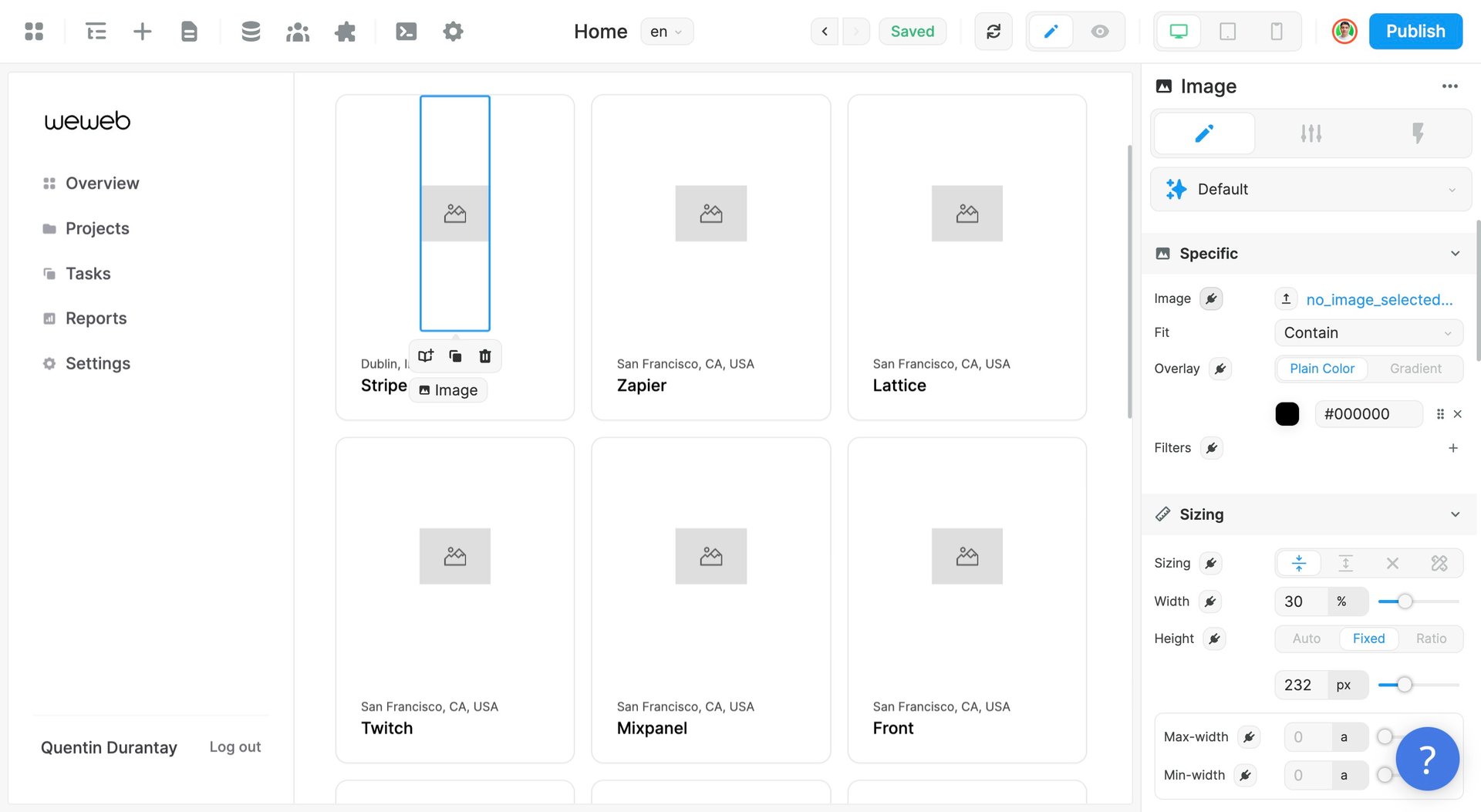This screenshot has width=1481, height=812.
Task: Open the navigator tree icon
Action: 96,32
